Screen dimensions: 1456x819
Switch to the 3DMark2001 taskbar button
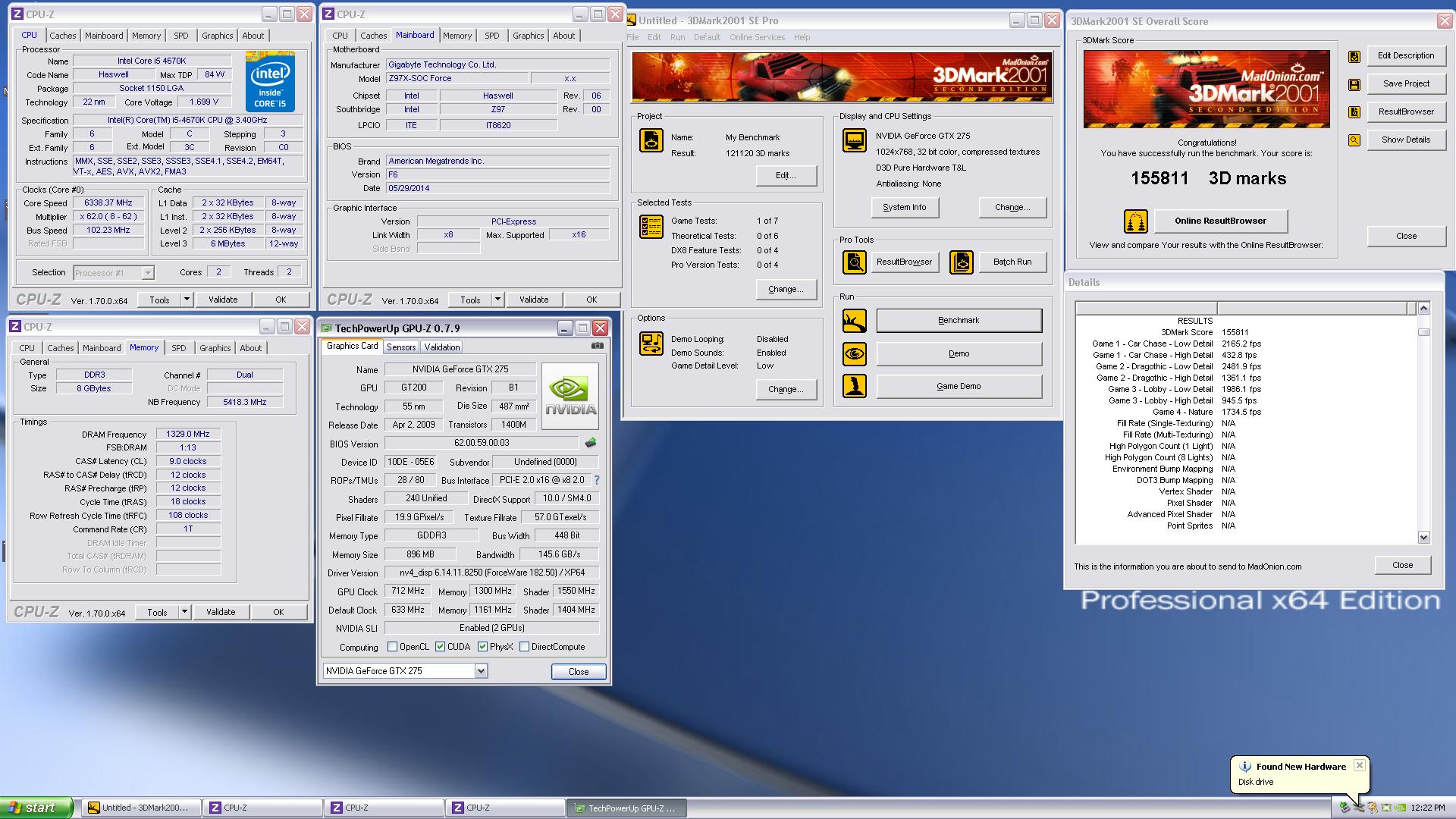tap(143, 808)
